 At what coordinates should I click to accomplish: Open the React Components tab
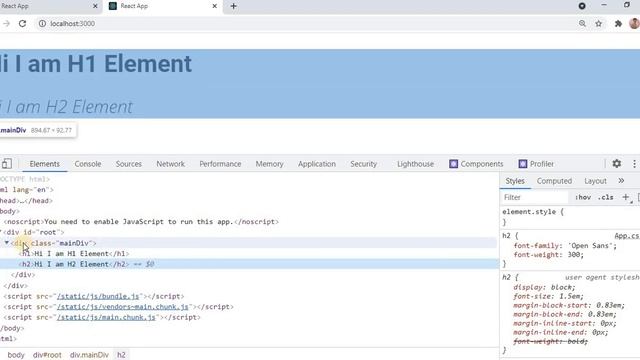(476, 164)
